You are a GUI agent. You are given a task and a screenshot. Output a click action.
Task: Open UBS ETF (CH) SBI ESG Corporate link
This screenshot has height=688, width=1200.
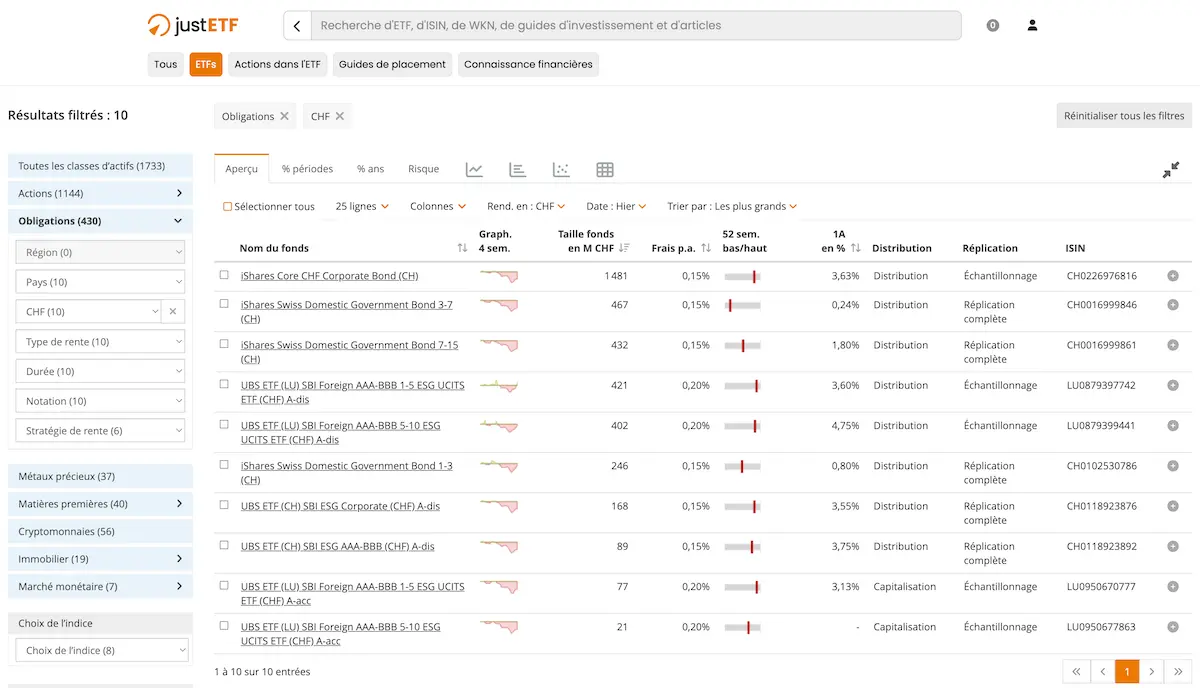[x=340, y=506]
